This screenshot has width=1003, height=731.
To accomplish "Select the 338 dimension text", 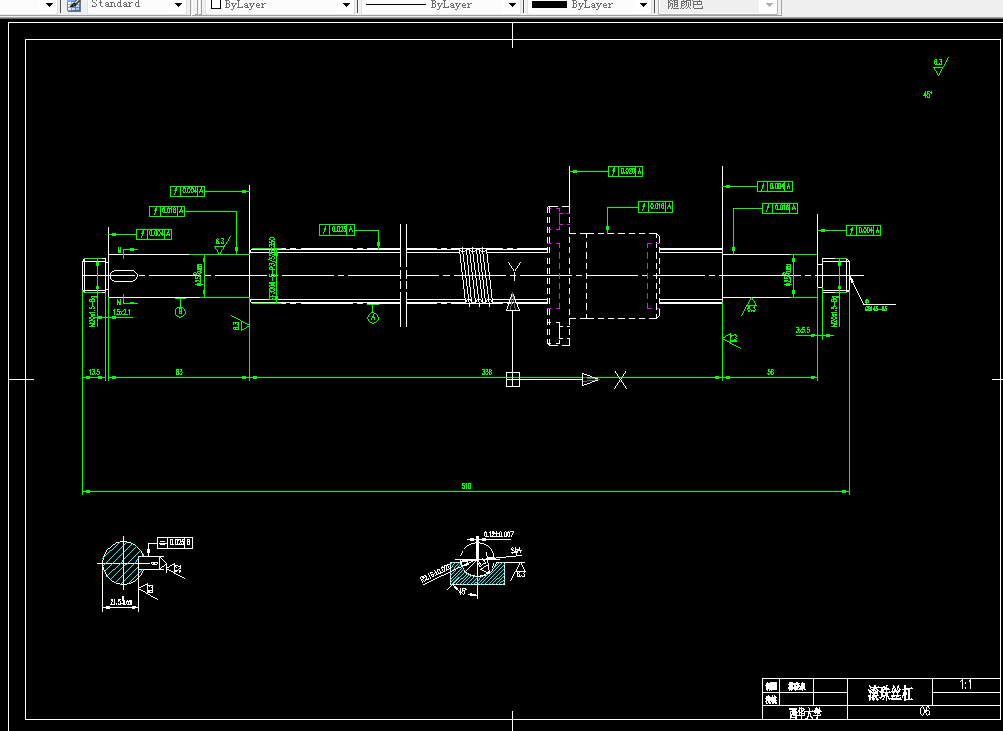I will (487, 372).
